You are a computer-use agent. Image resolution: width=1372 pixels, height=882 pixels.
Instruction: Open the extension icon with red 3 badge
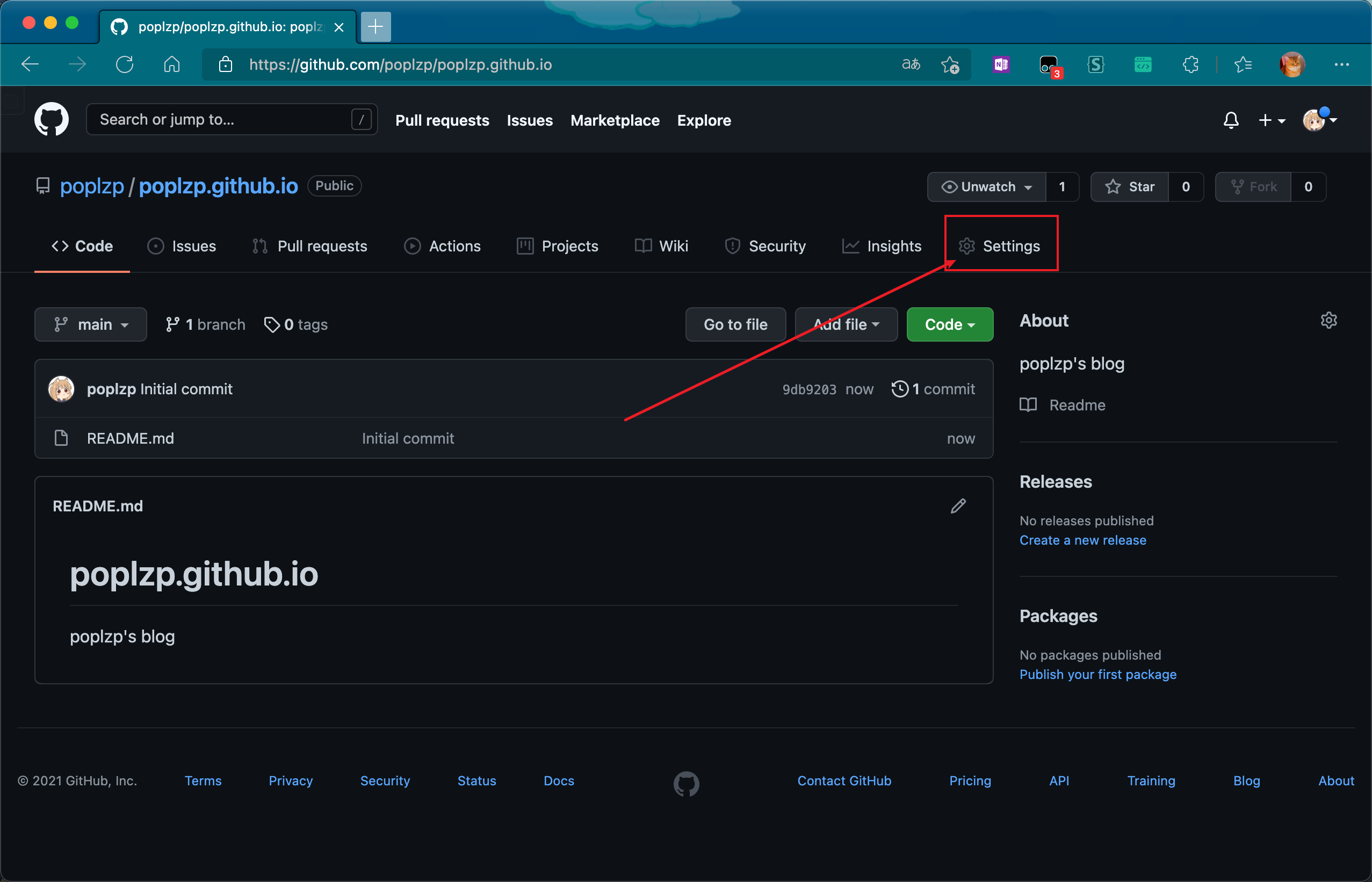click(1050, 66)
